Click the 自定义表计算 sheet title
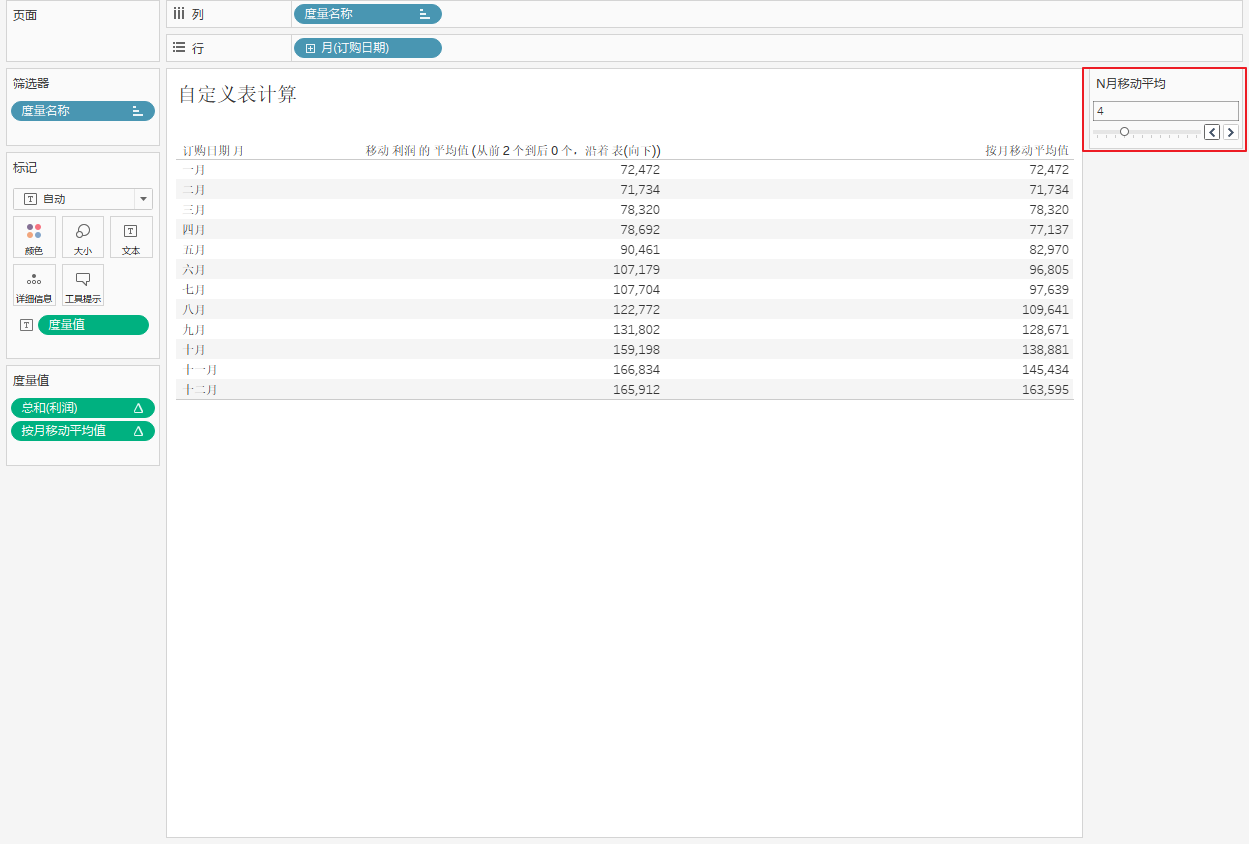The height and width of the screenshot is (844, 1249). click(x=238, y=95)
